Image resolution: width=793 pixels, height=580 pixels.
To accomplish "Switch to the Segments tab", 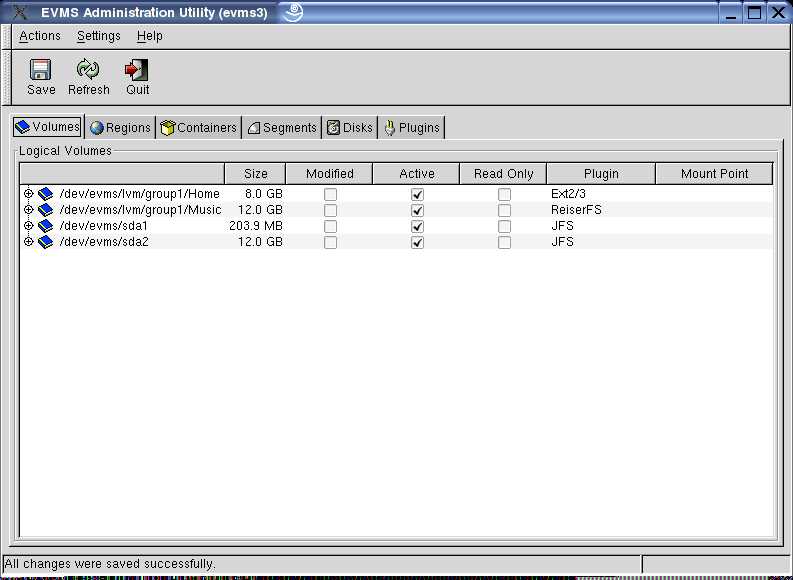I will (x=282, y=128).
